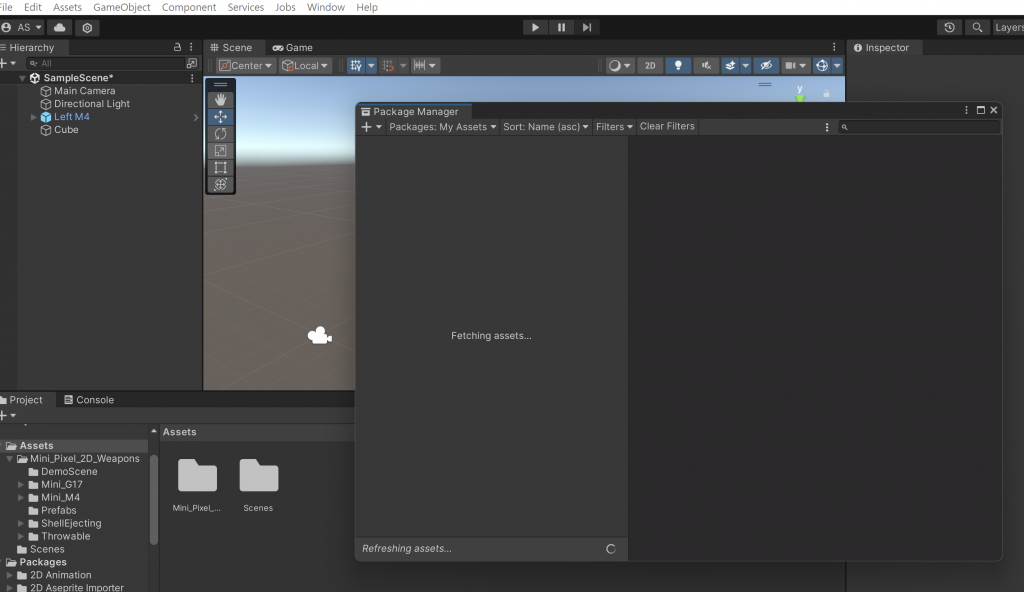The height and width of the screenshot is (592, 1024).
Task: Open the Filters dropdown in Package Manager
Action: point(614,127)
